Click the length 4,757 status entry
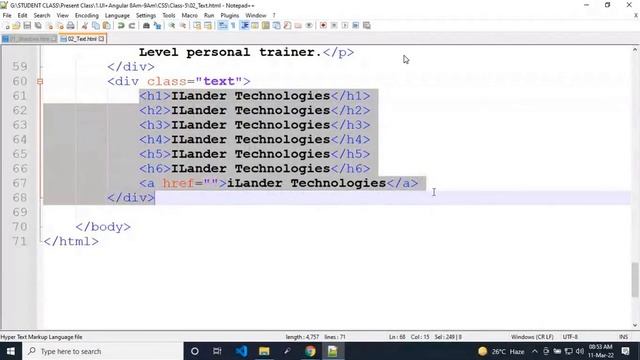This screenshot has height=360, width=640. click(302, 337)
